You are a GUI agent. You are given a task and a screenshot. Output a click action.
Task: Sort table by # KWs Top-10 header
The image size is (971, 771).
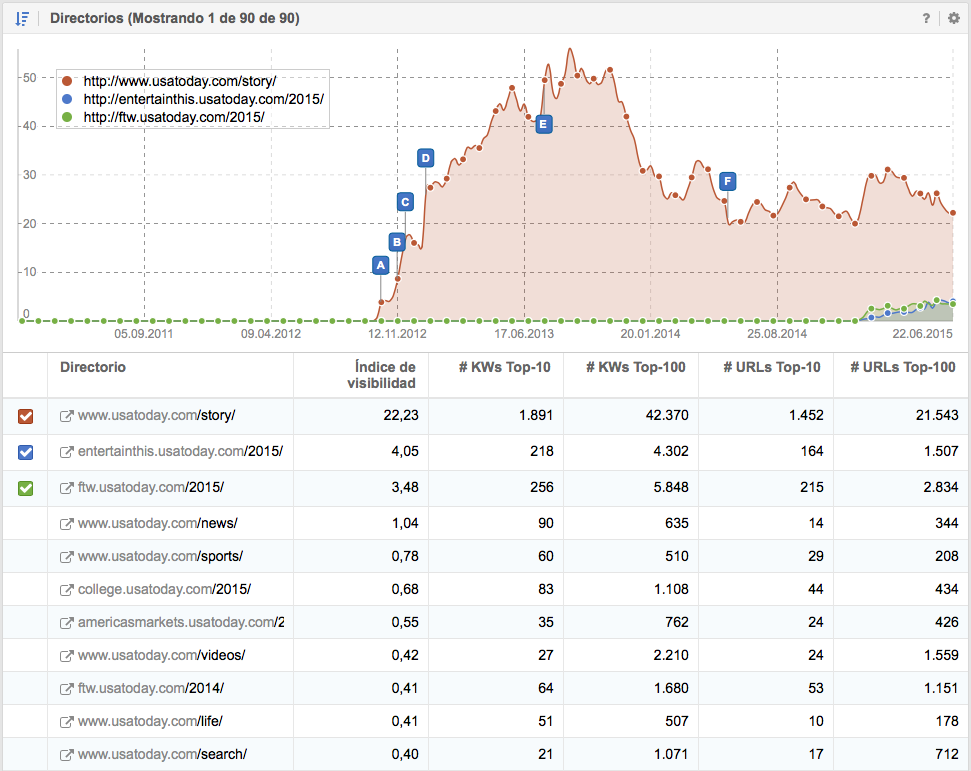[x=504, y=367]
